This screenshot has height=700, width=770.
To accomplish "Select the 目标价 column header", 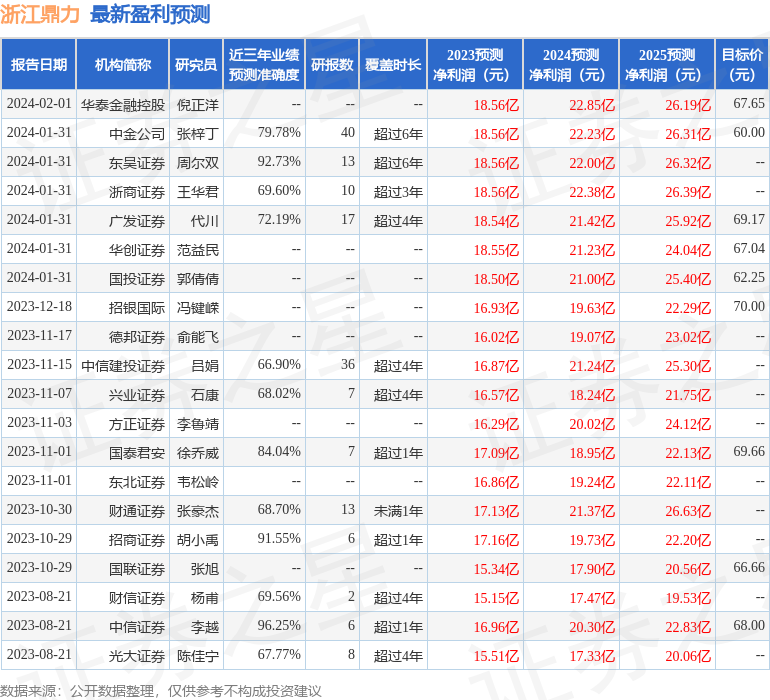I will click(x=742, y=64).
